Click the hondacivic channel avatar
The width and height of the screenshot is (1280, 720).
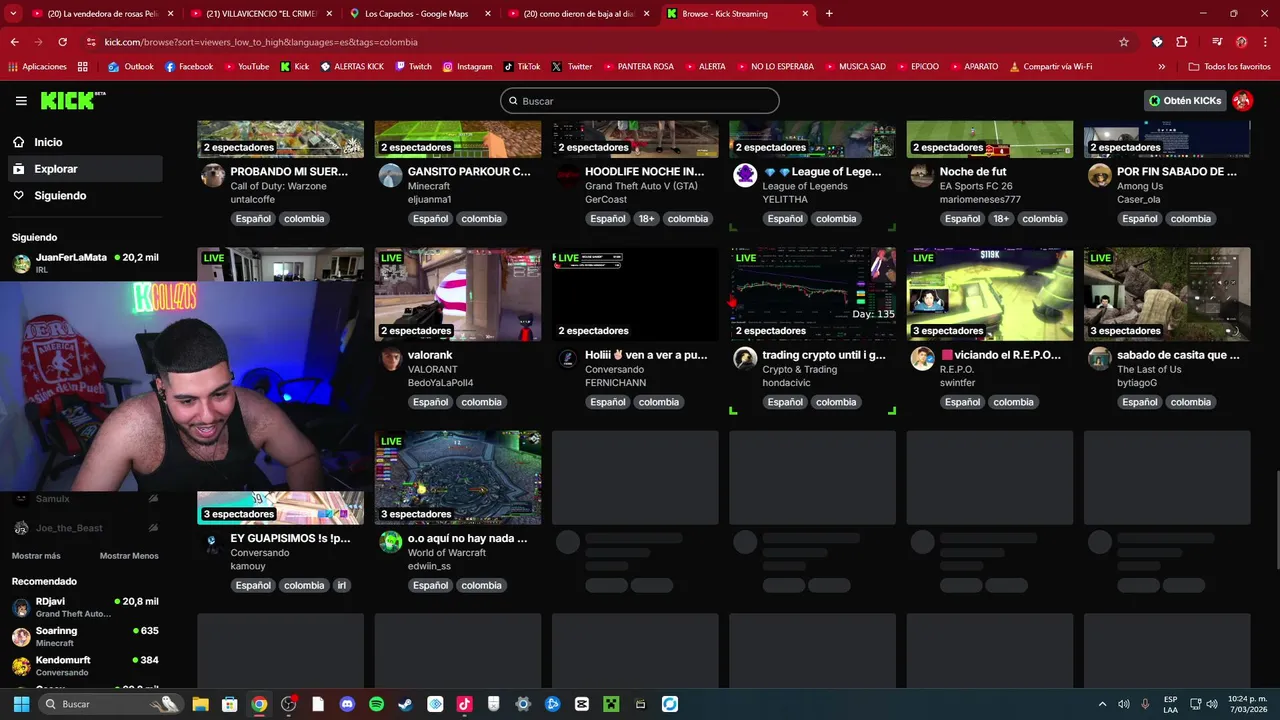coord(745,360)
